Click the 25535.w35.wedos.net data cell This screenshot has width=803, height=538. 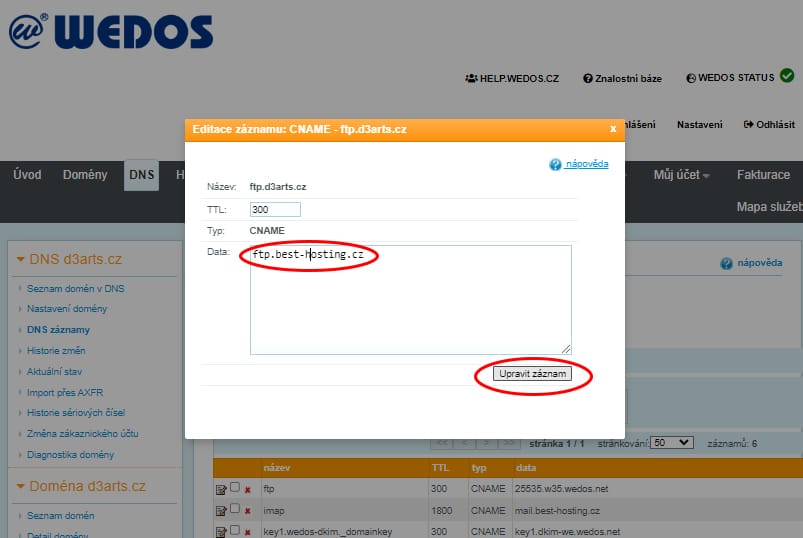click(562, 489)
